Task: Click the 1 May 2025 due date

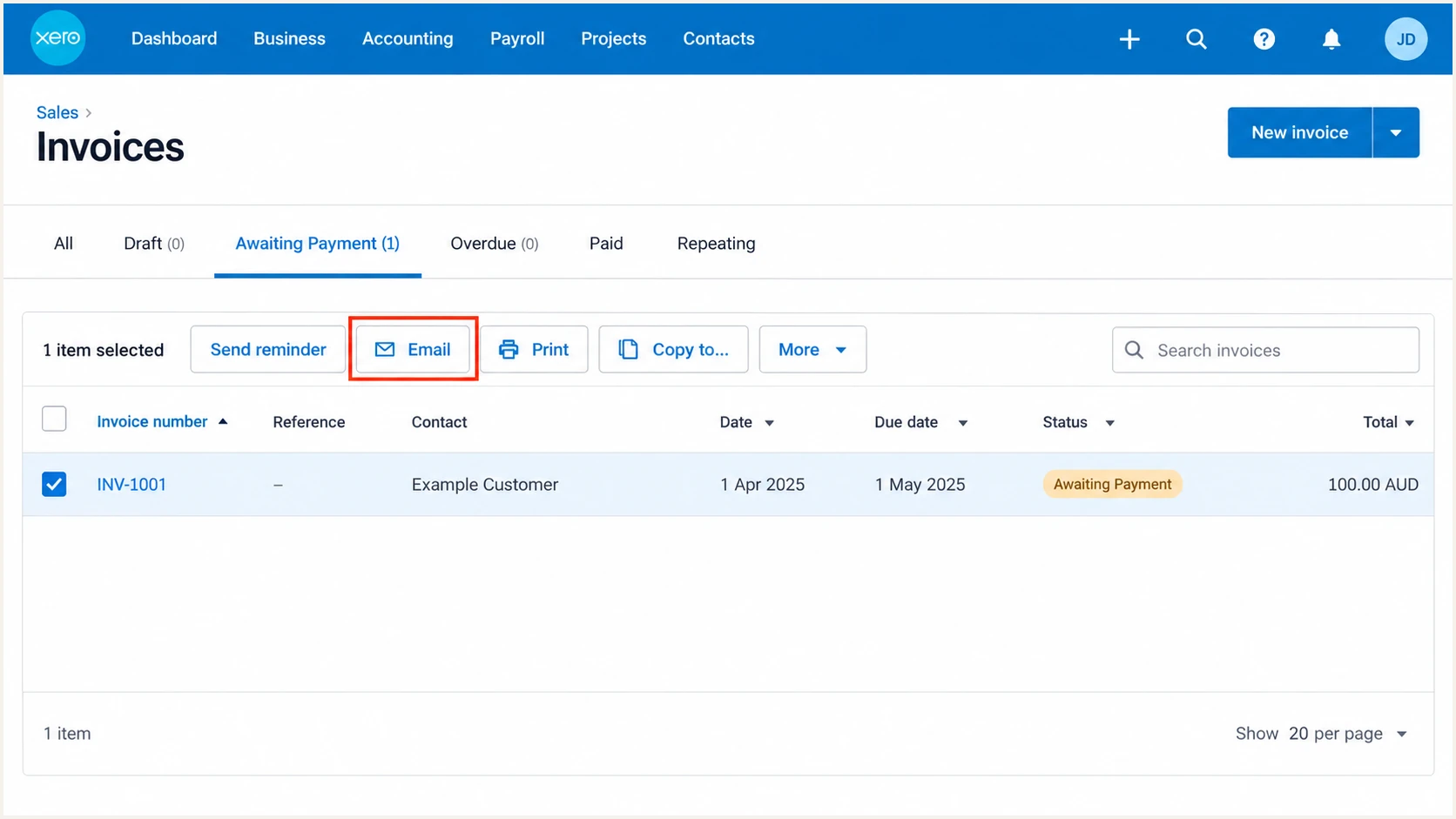Action: click(x=920, y=484)
